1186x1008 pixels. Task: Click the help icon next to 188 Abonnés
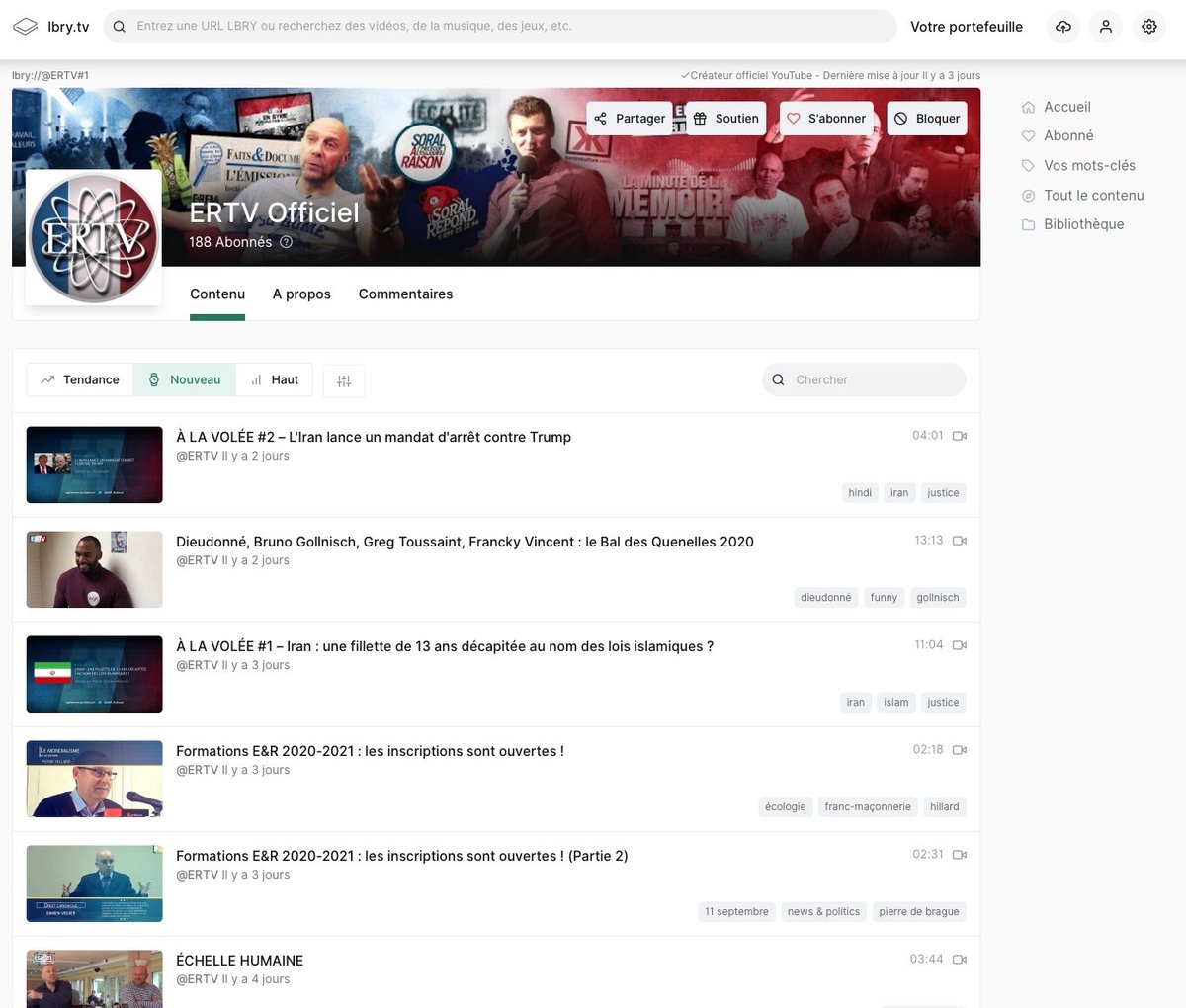click(286, 242)
